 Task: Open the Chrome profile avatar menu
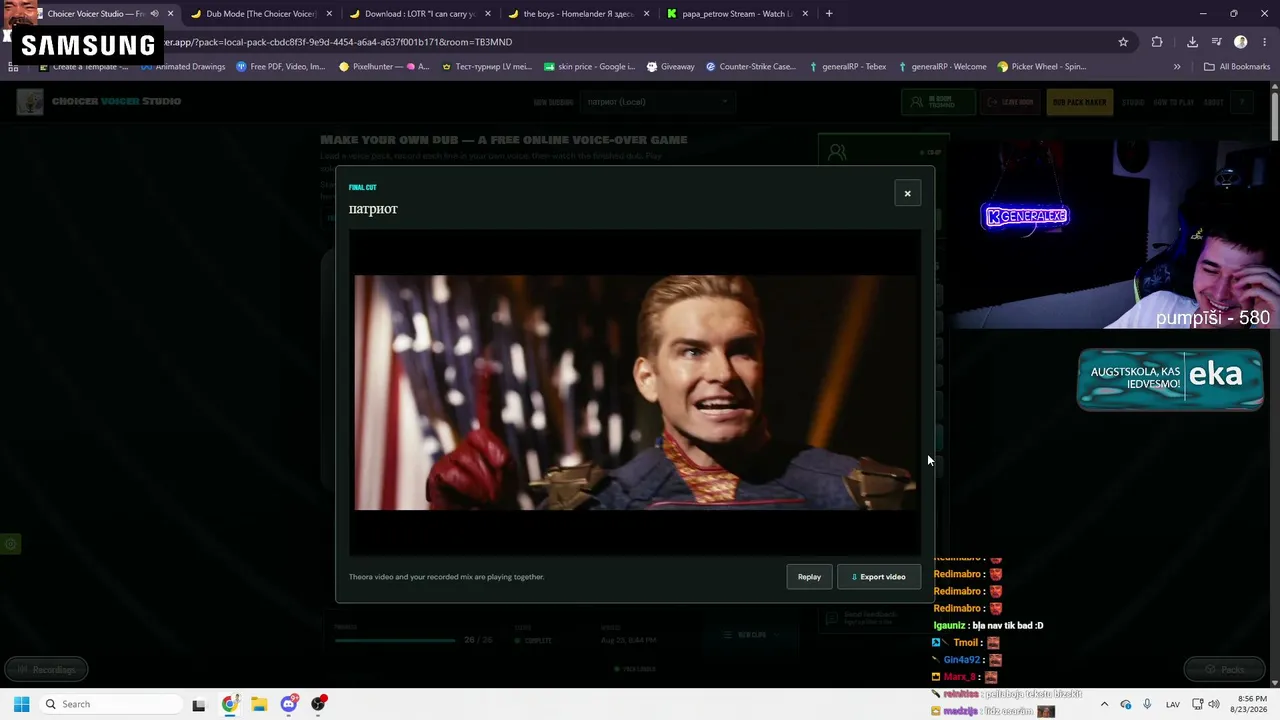(x=1241, y=42)
